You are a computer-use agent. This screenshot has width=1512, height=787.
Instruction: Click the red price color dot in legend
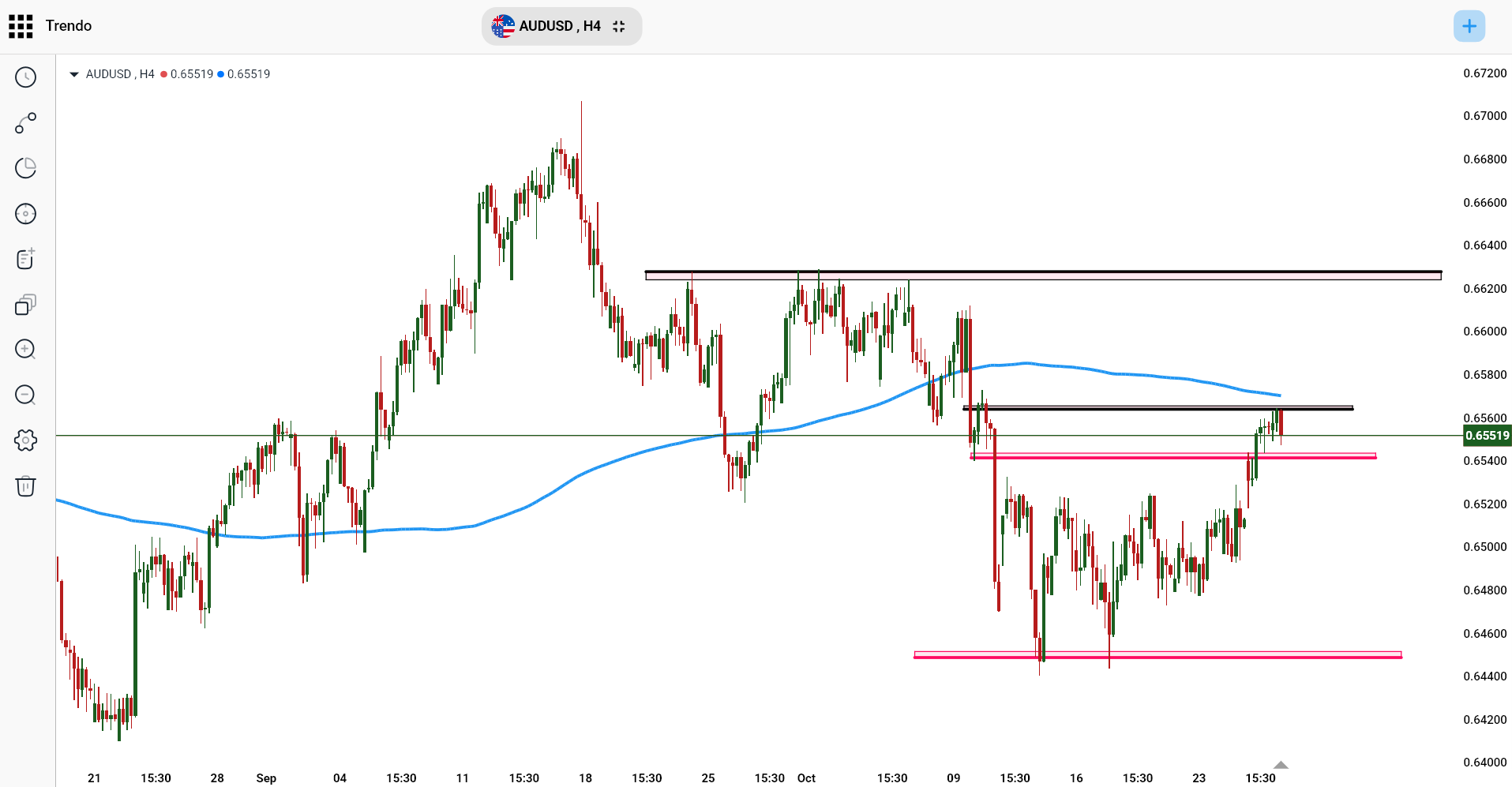click(x=163, y=73)
